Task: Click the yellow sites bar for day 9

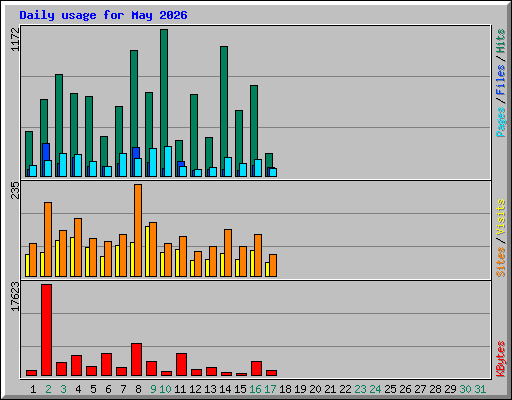Action: click(147, 251)
